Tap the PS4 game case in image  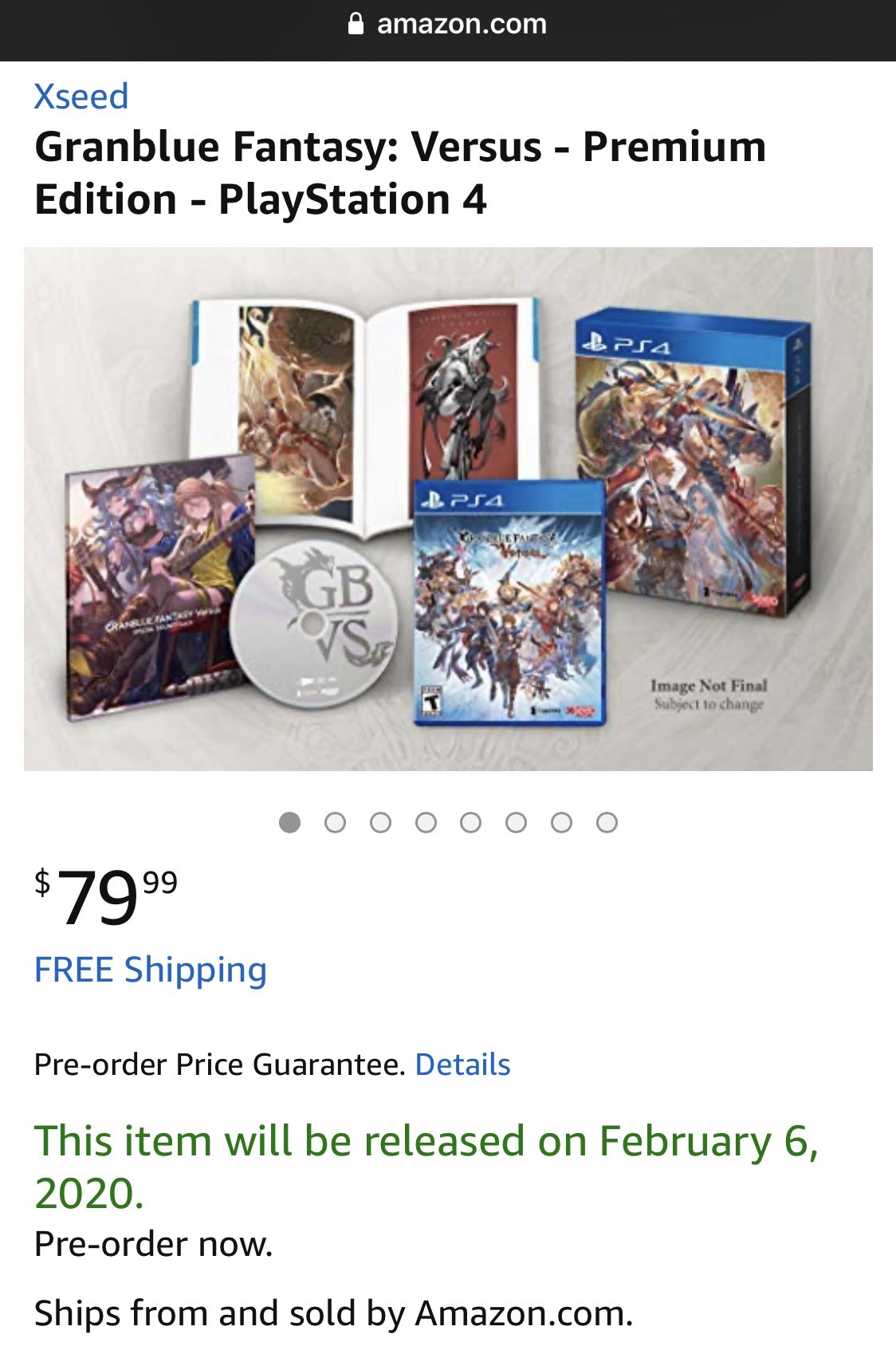click(509, 602)
